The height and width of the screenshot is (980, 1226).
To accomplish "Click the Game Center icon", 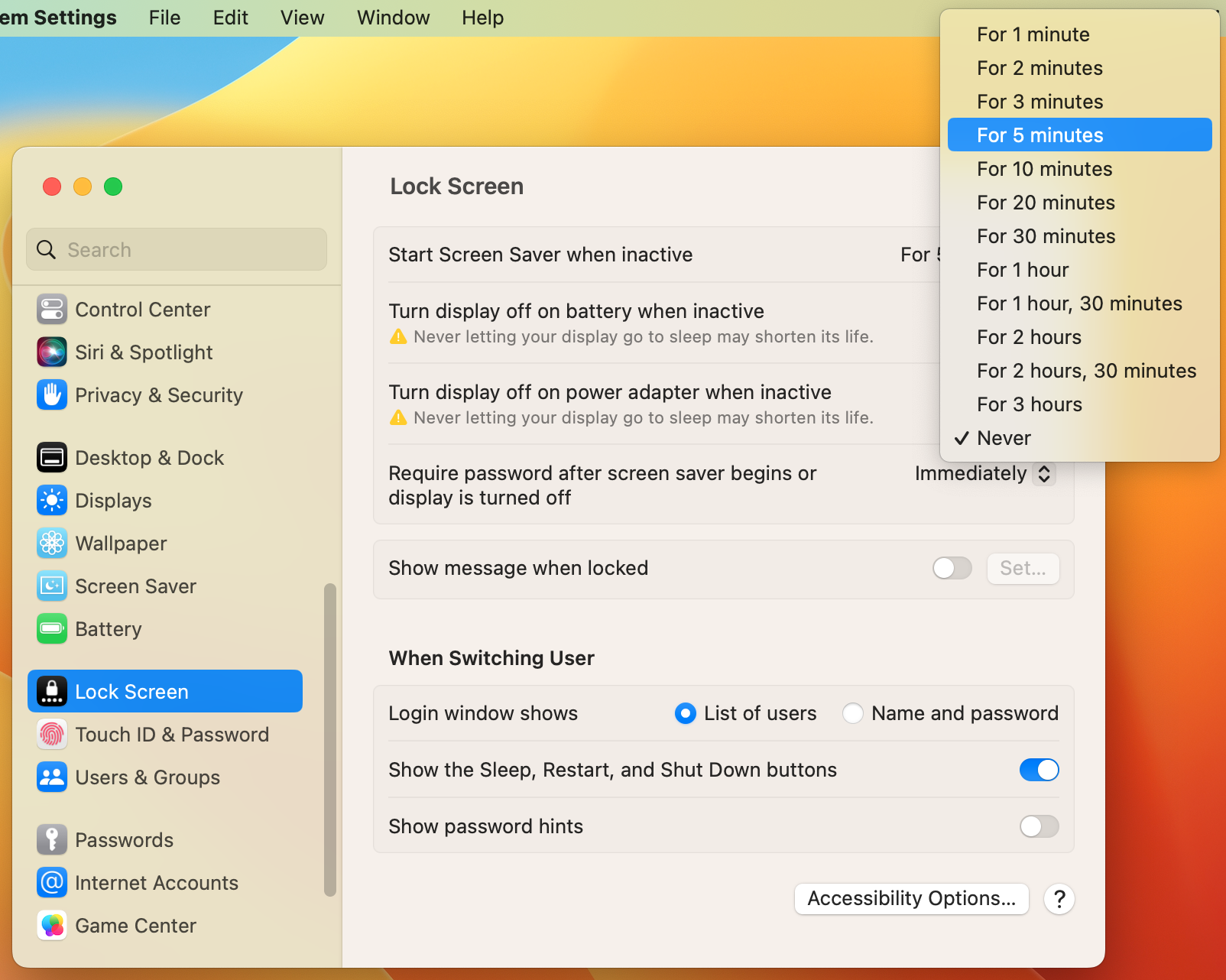I will 52,926.
